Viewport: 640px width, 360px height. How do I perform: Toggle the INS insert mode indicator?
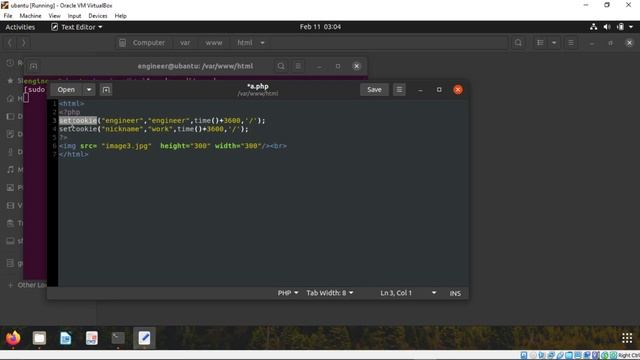455,293
